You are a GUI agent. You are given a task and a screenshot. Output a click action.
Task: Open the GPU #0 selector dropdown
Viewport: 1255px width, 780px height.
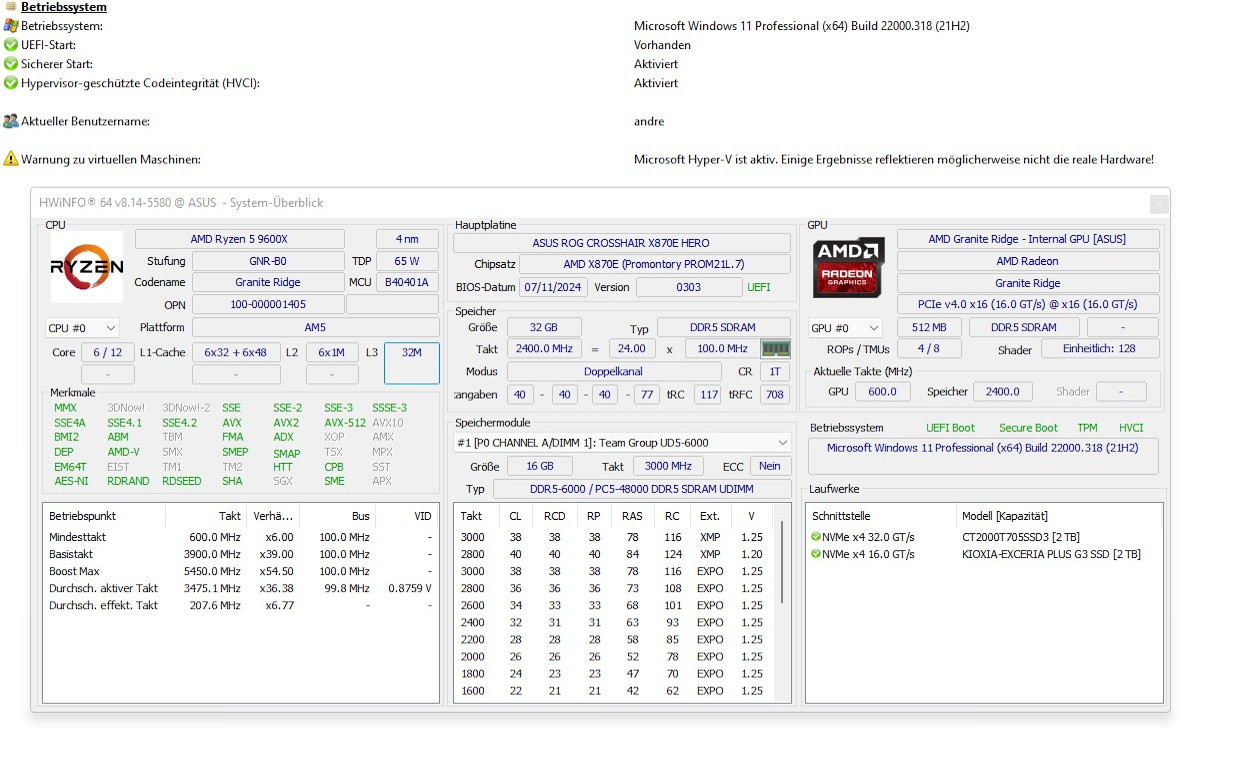pos(845,328)
